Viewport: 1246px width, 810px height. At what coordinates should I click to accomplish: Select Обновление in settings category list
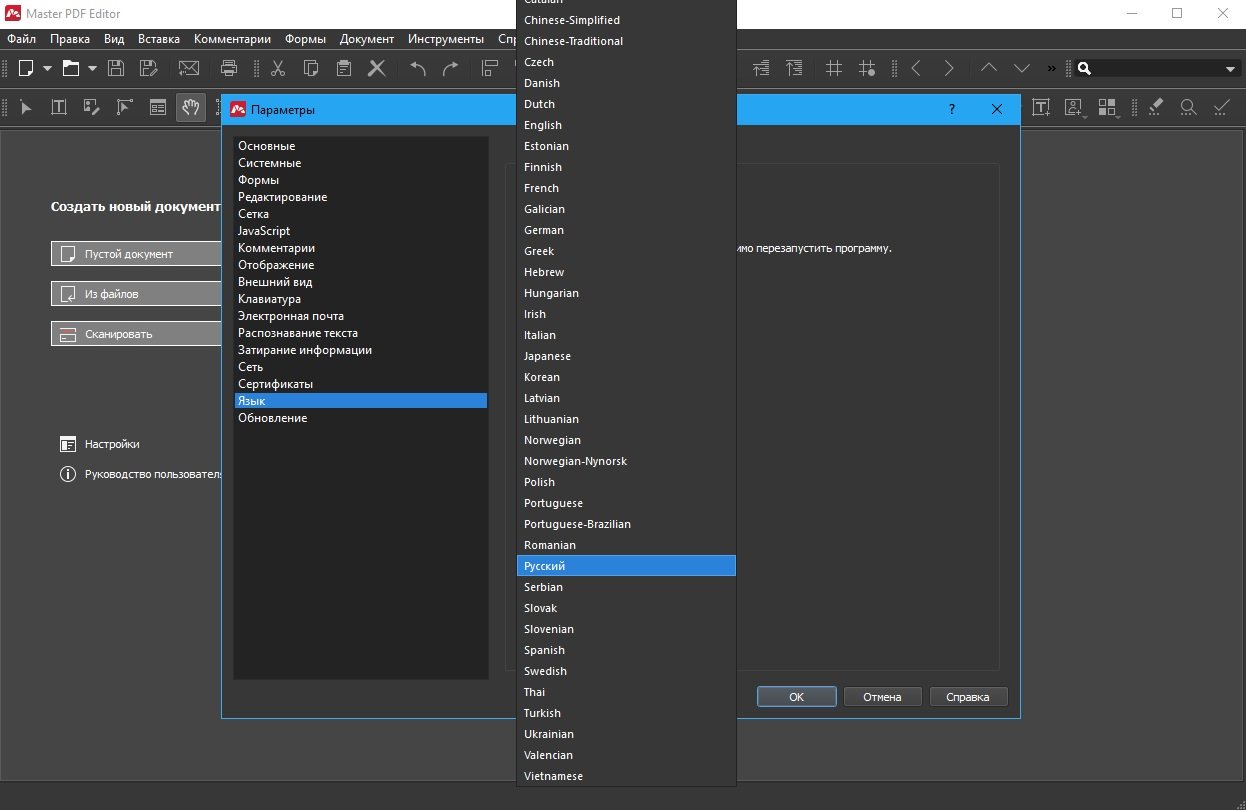272,418
